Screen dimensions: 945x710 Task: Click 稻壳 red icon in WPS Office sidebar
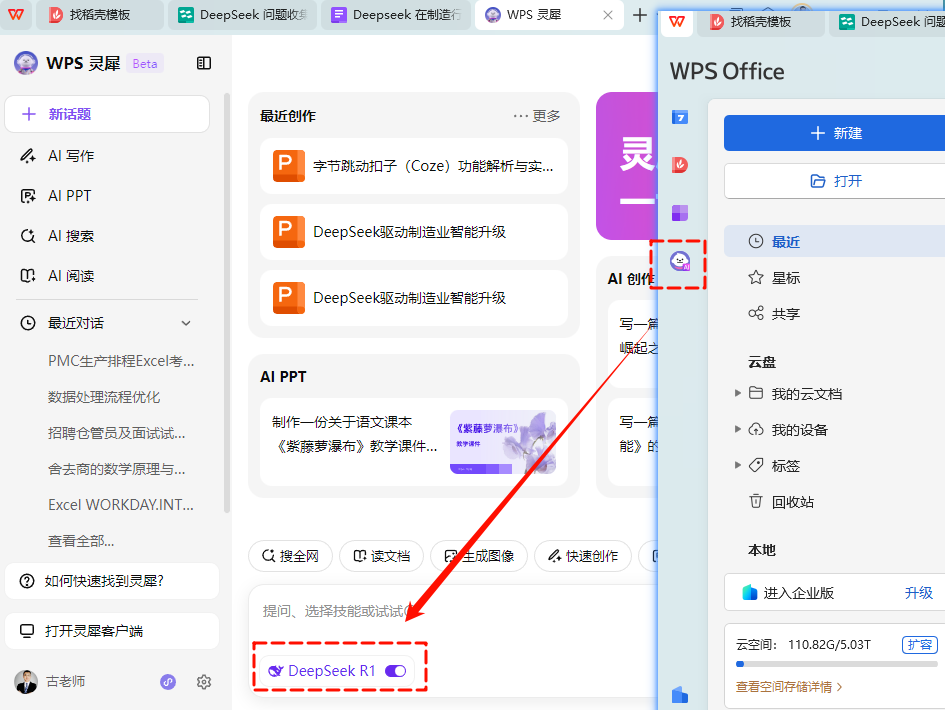coord(680,165)
